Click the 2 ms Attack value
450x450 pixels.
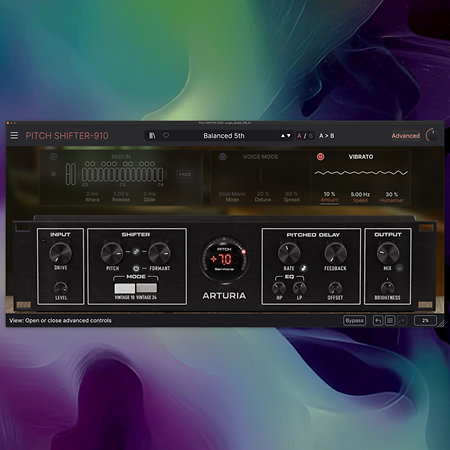click(92, 194)
